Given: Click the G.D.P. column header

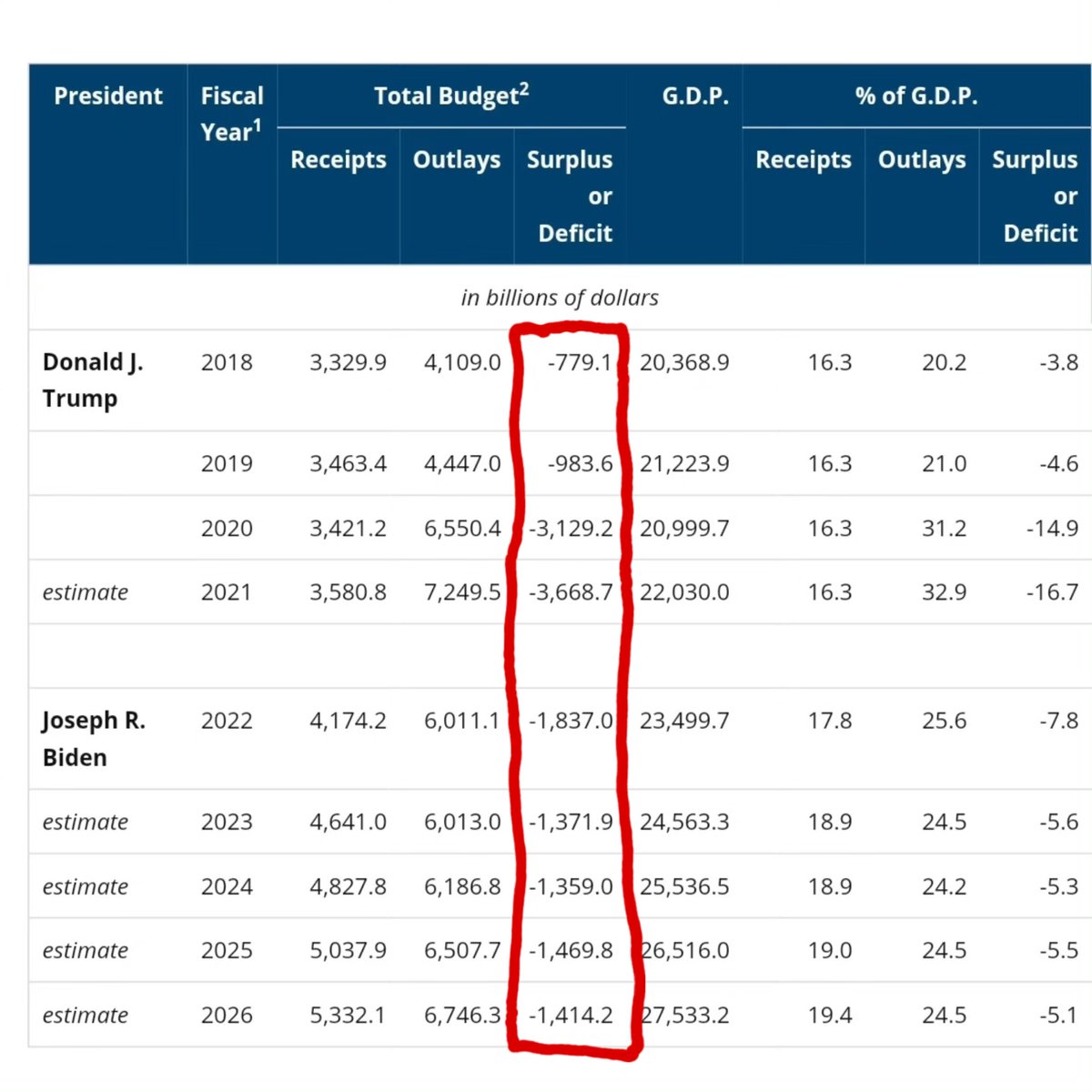Looking at the screenshot, I should pos(695,96).
